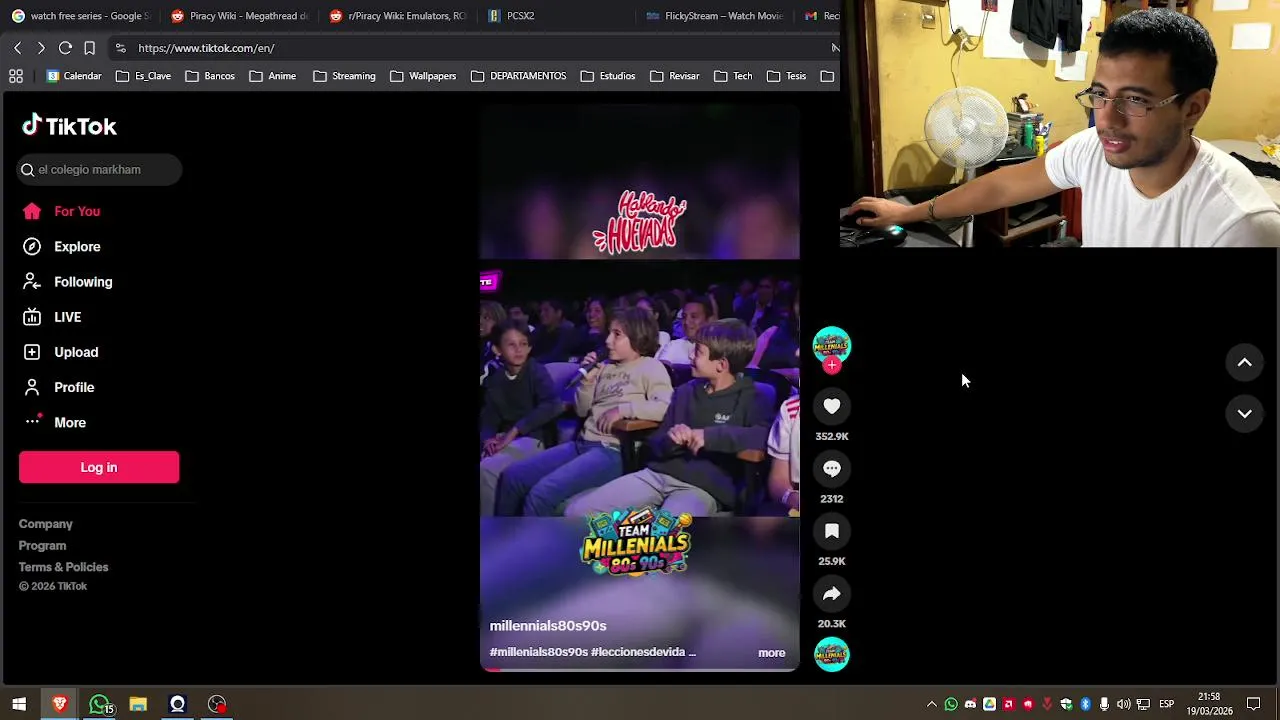
Task: Expand the More menu in the sidebar
Action: pyautogui.click(x=55, y=422)
